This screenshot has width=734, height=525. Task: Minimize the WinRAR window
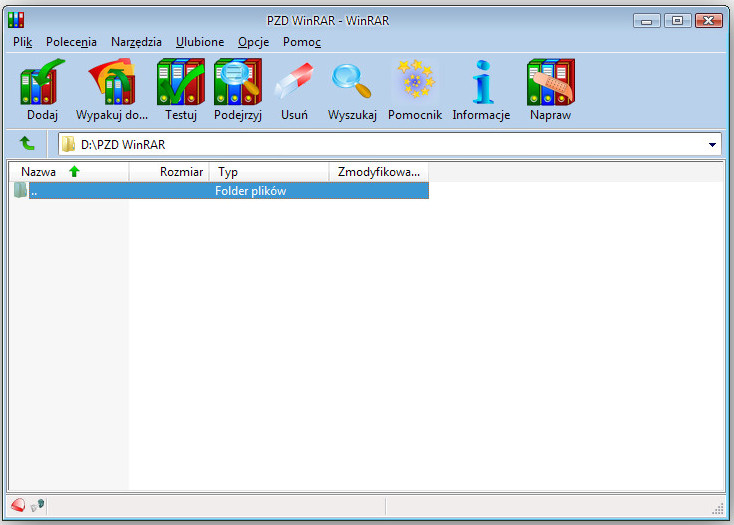(646, 21)
